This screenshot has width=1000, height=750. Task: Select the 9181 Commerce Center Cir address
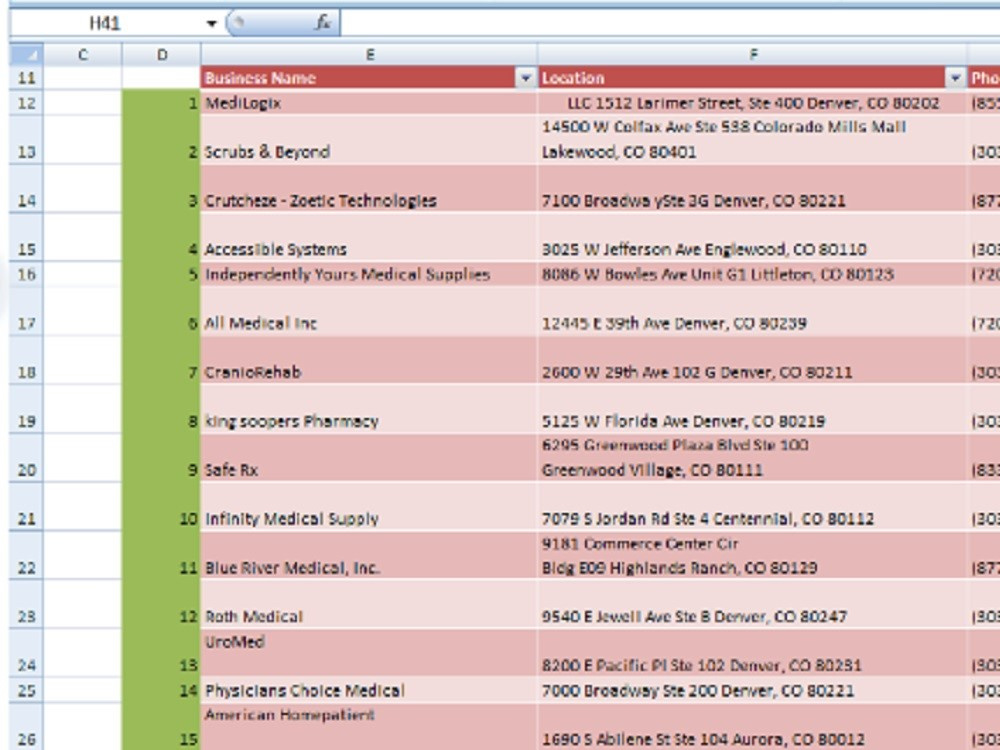click(753, 555)
